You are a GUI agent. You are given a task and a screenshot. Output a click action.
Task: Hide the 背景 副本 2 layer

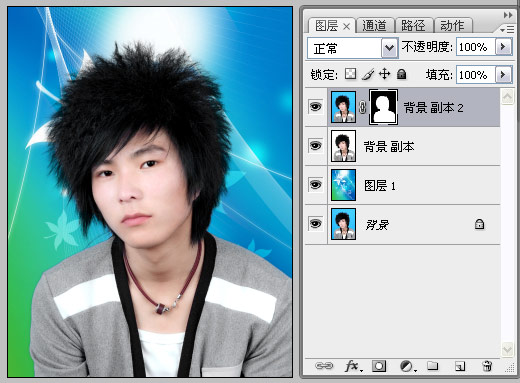point(315,107)
